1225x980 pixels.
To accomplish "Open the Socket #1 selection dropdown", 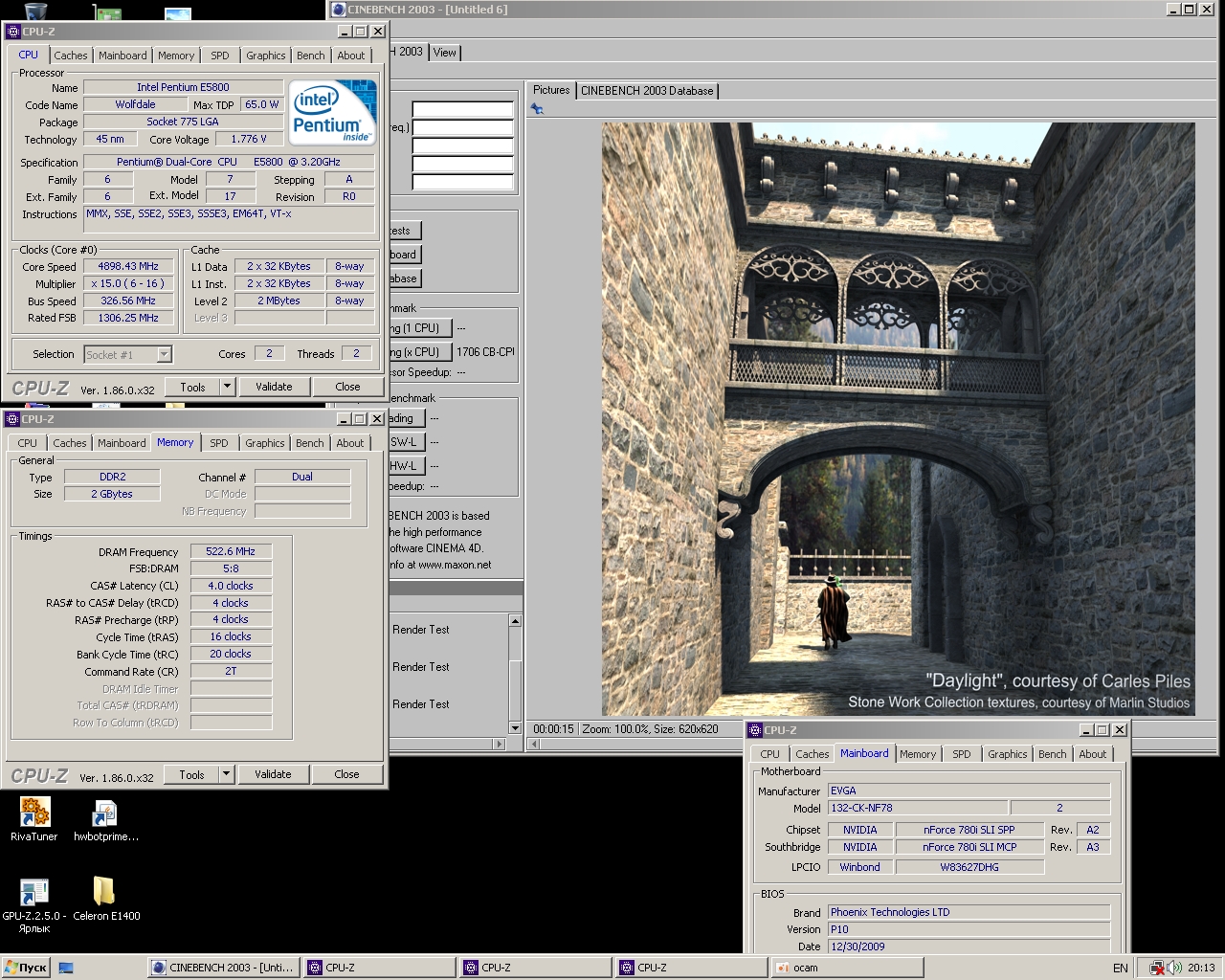I will point(127,355).
